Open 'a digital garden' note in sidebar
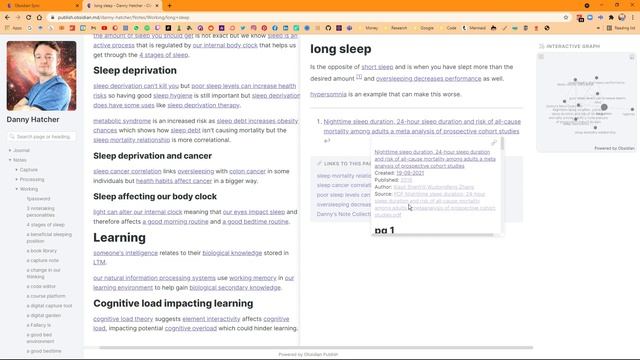 44,316
